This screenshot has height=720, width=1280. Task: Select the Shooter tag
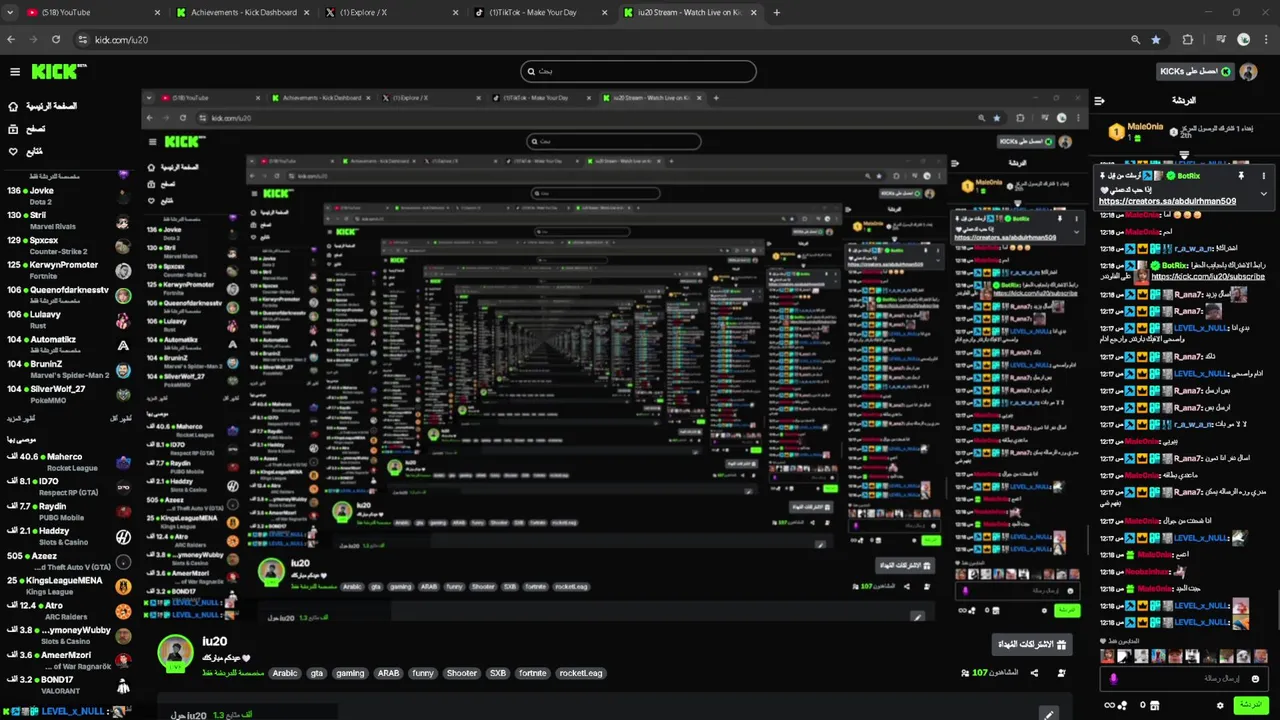(462, 673)
